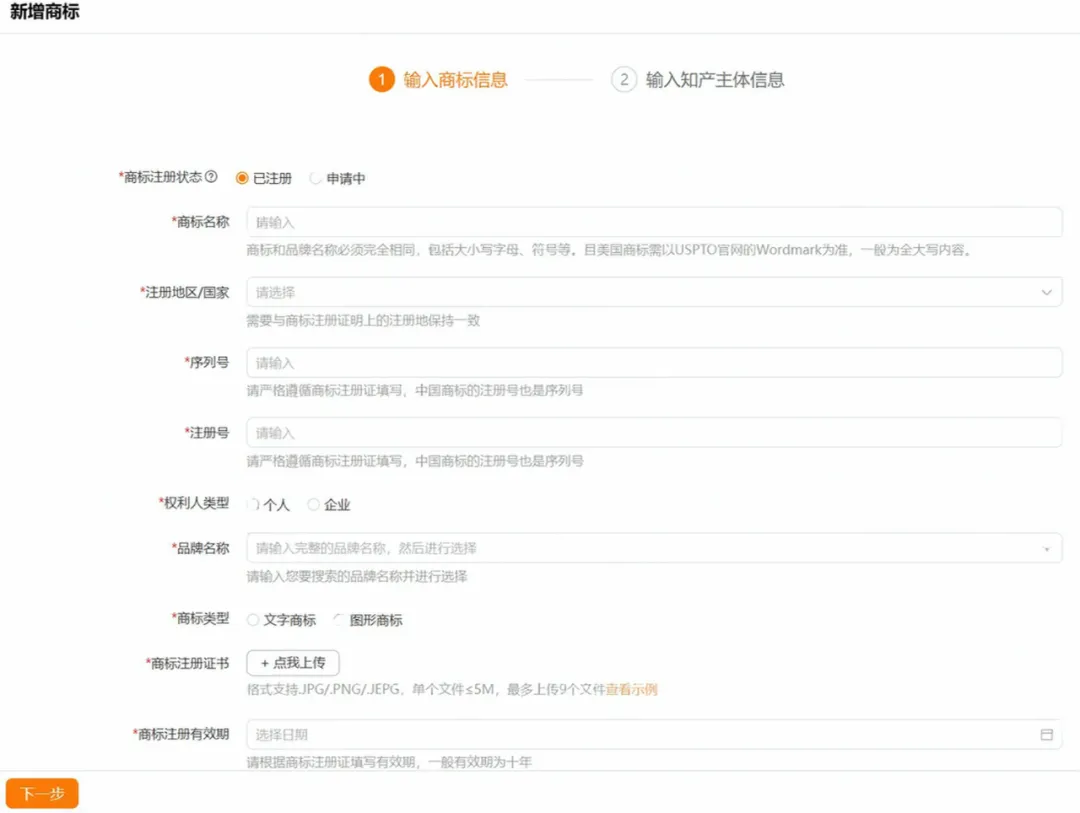Focus the 序列号 input field
Screen dimensions: 1080x813
(x=654, y=362)
